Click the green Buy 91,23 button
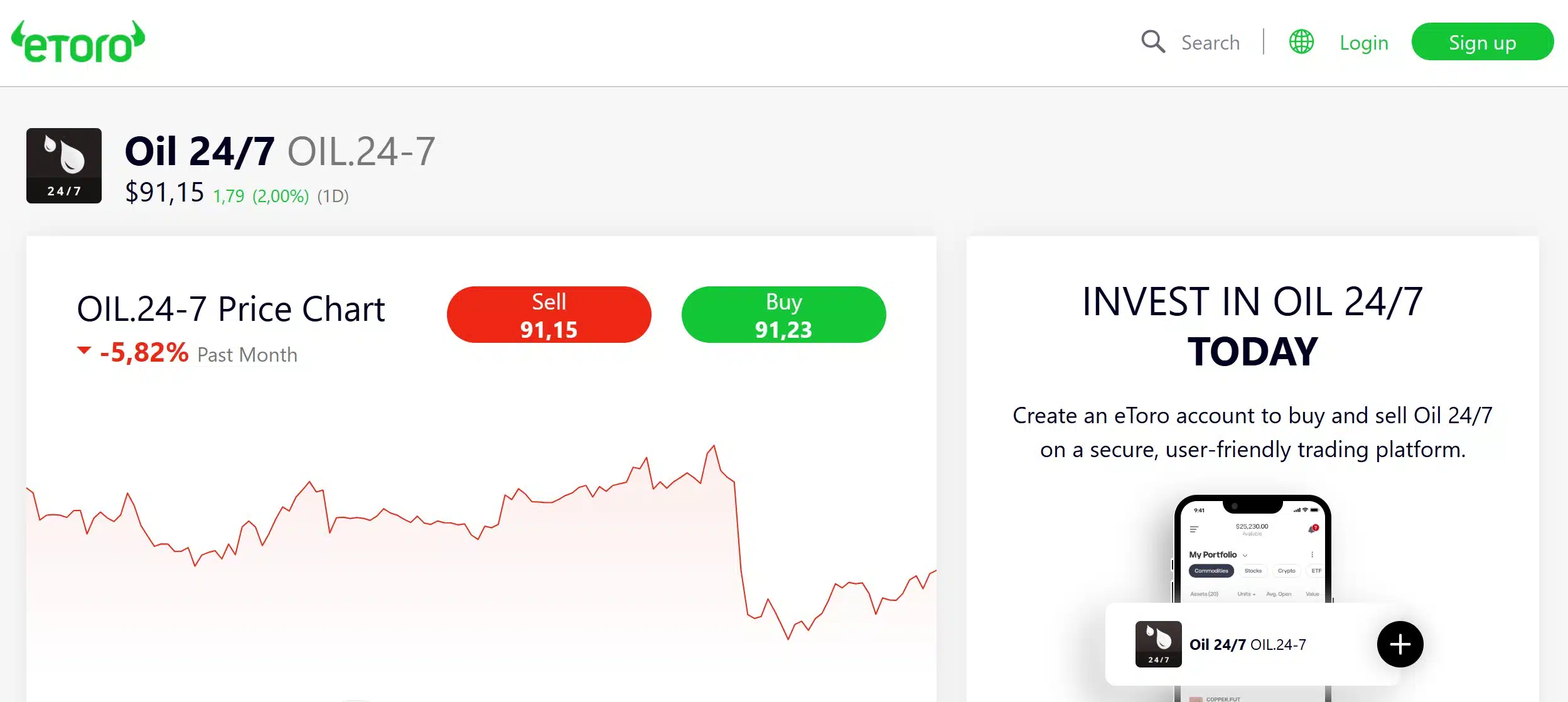The image size is (1568, 702). tap(783, 314)
